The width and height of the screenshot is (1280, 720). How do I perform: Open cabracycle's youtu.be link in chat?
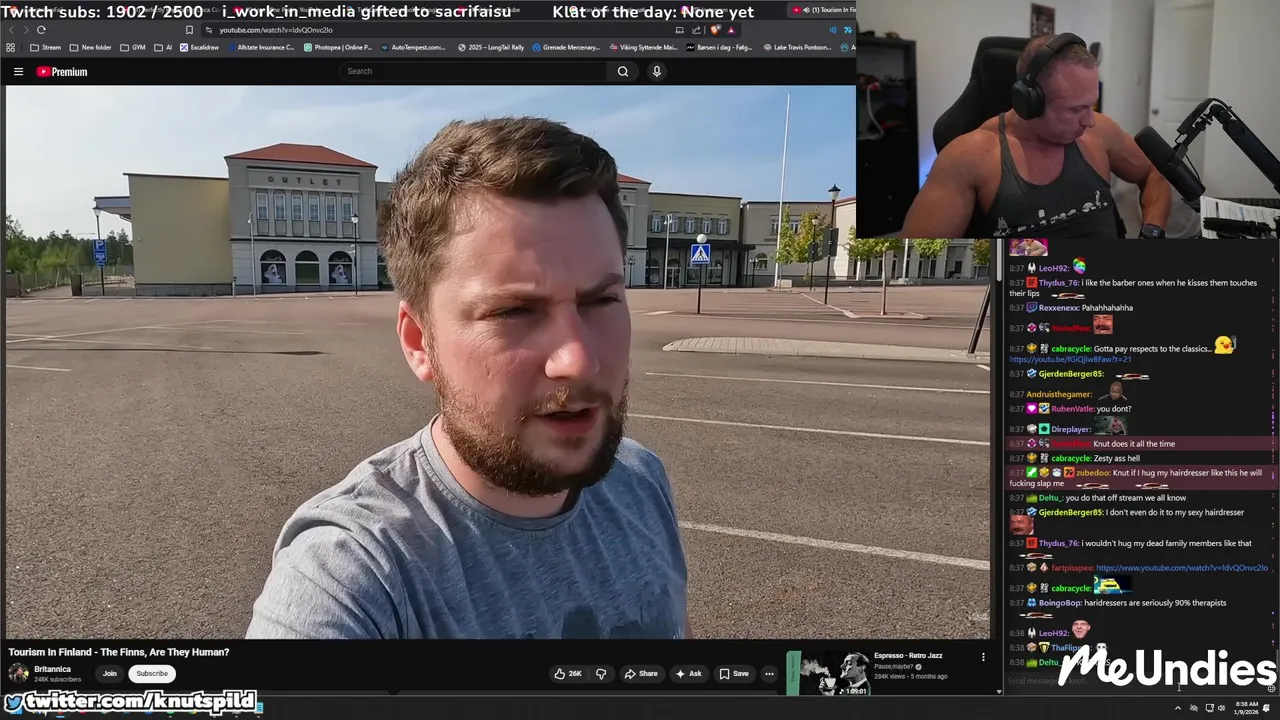click(1070, 360)
